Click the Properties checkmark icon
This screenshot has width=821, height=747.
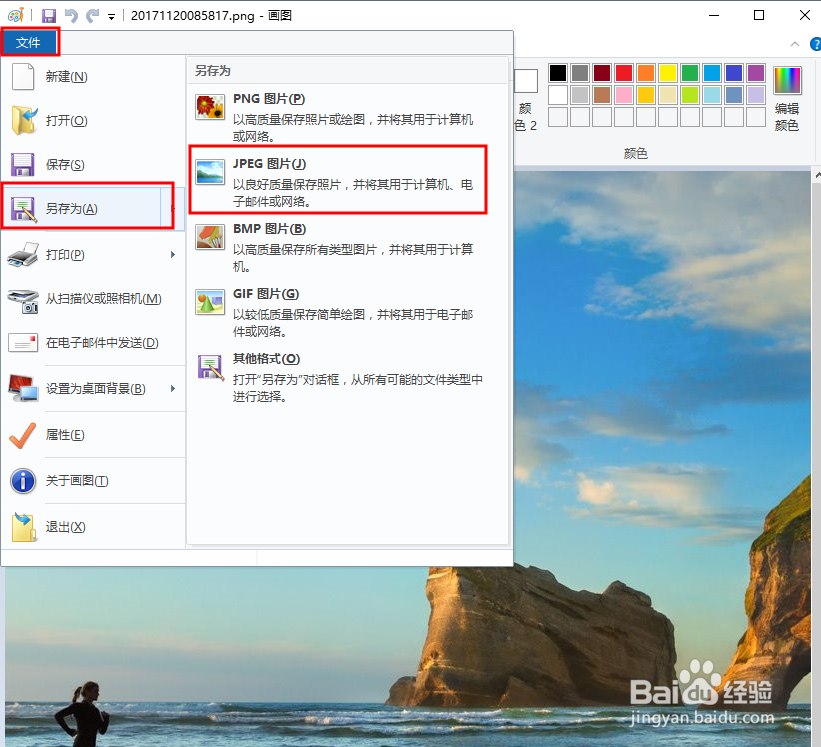point(23,435)
